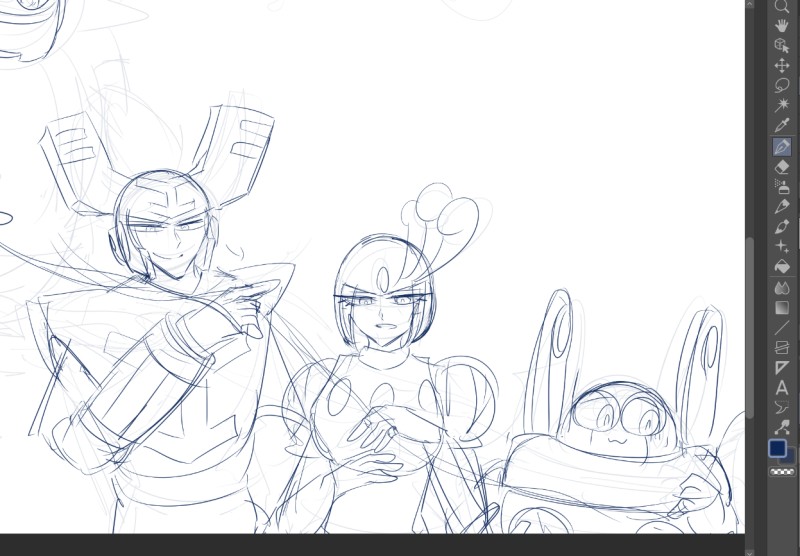Select the Figure line tool
Viewport: 800px width, 556px height.
point(782,328)
